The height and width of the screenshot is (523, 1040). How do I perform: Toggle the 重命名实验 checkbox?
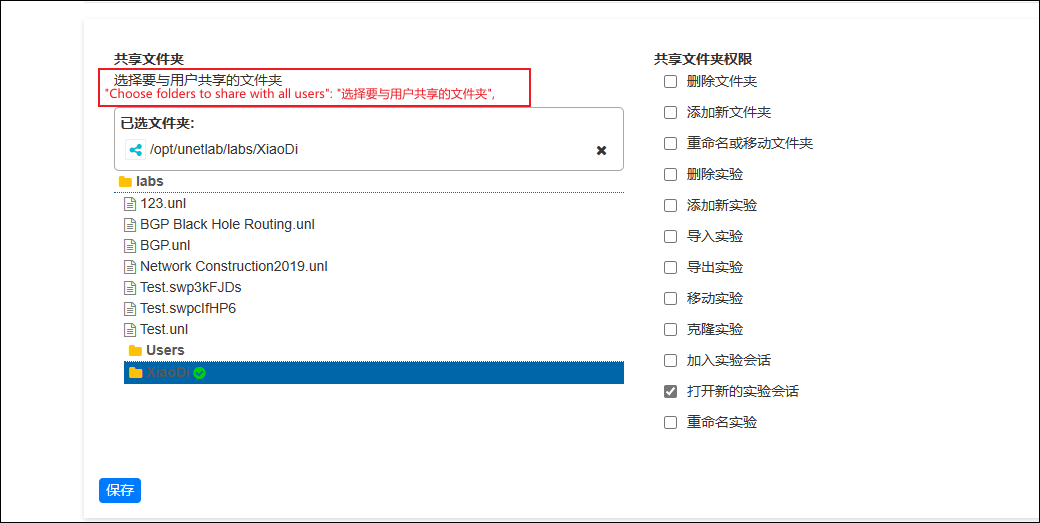point(671,422)
